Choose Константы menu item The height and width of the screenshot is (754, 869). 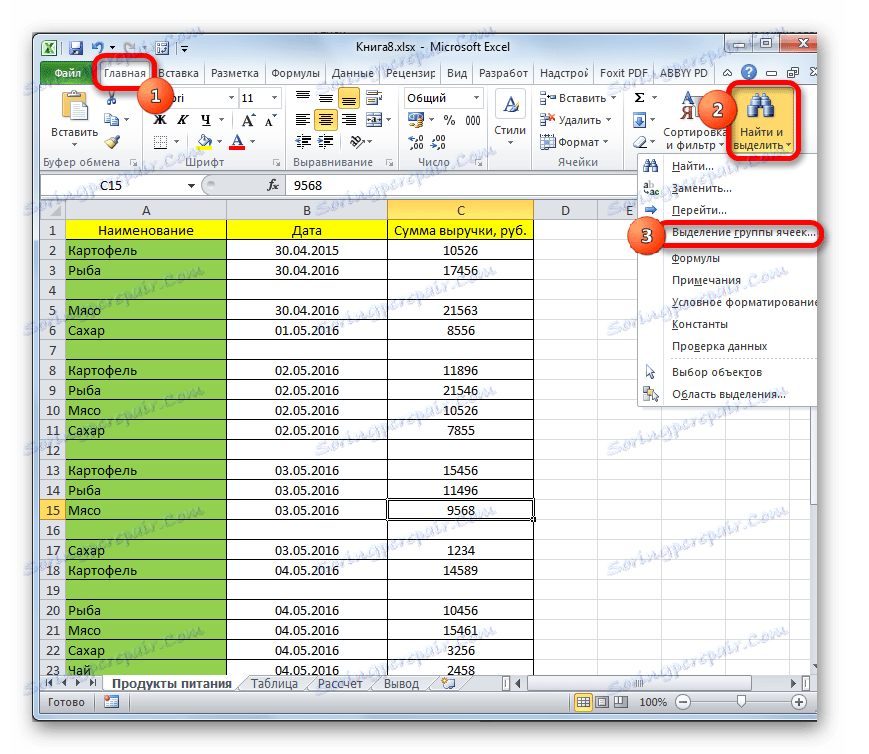click(699, 324)
